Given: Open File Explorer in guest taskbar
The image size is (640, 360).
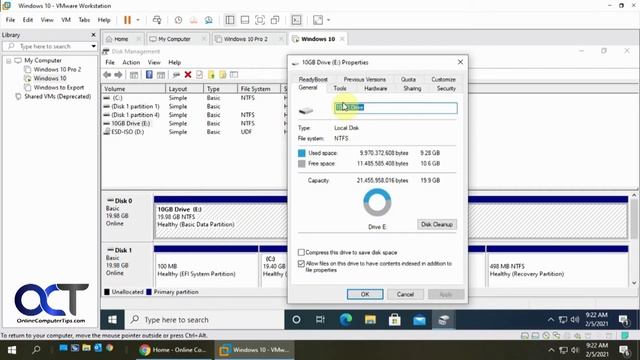Looking at the screenshot, I should (370, 320).
